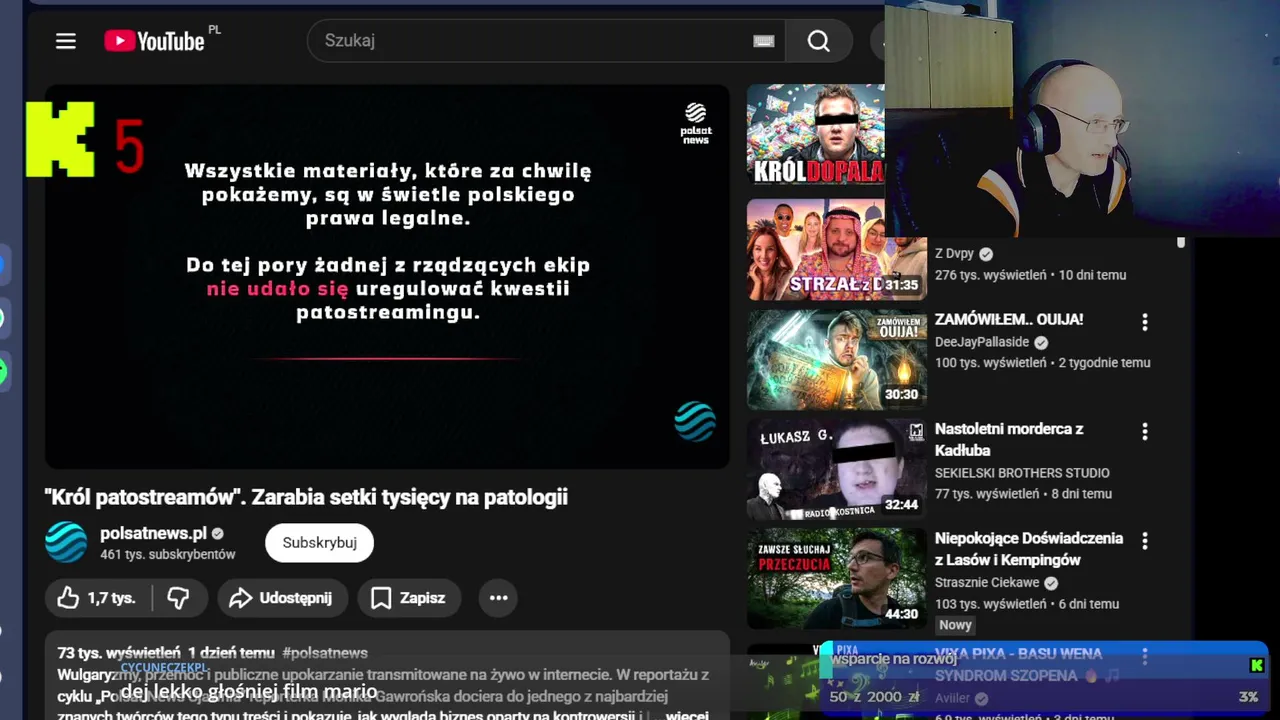Viewport: 1280px width, 720px height.
Task: Open the Strzał z D 31:35 thumbnail
Action: click(x=836, y=249)
